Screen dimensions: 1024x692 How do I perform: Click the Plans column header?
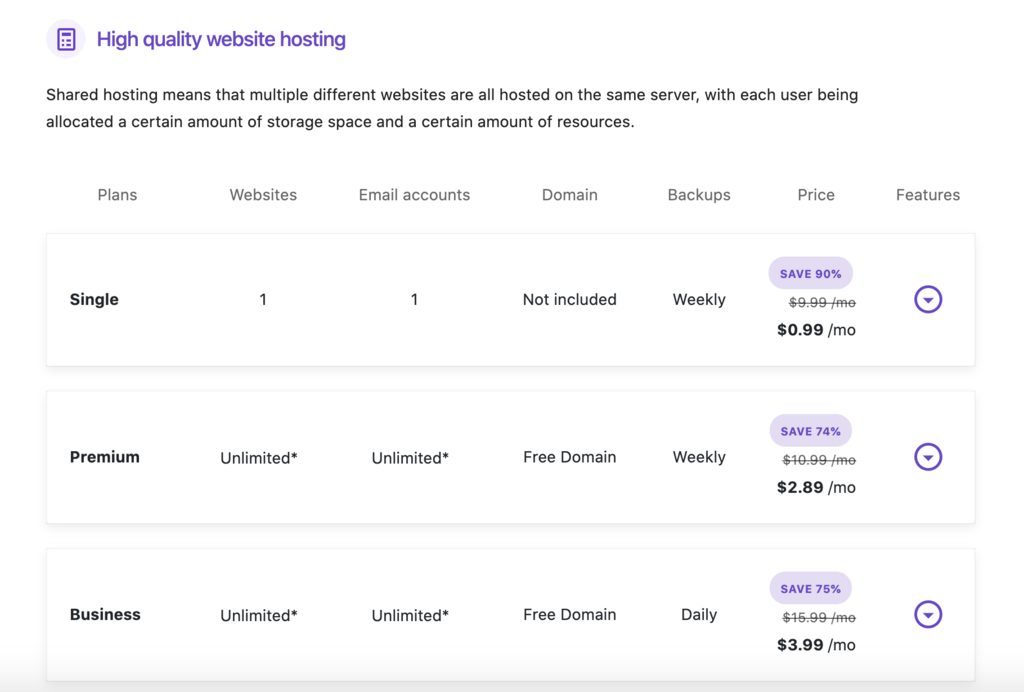click(x=117, y=195)
